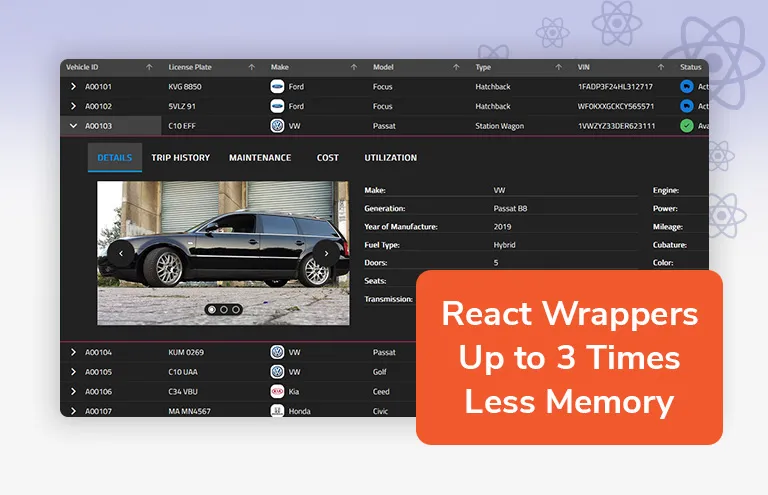Click VIN column header
This screenshot has height=495, width=768.
coord(583,67)
